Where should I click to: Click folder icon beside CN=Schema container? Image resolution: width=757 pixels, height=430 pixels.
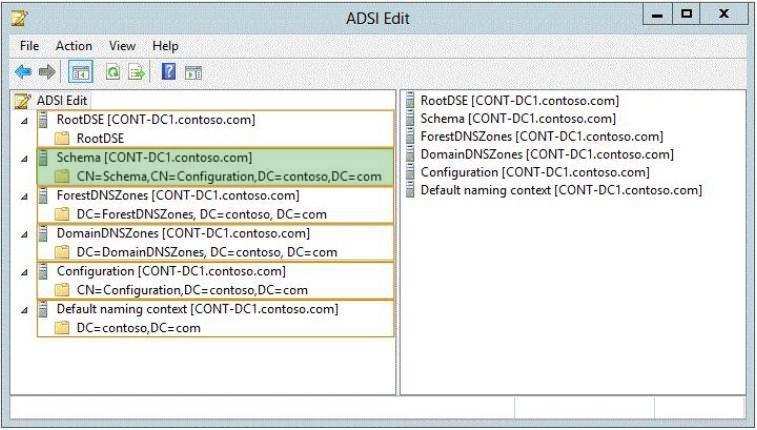61,177
